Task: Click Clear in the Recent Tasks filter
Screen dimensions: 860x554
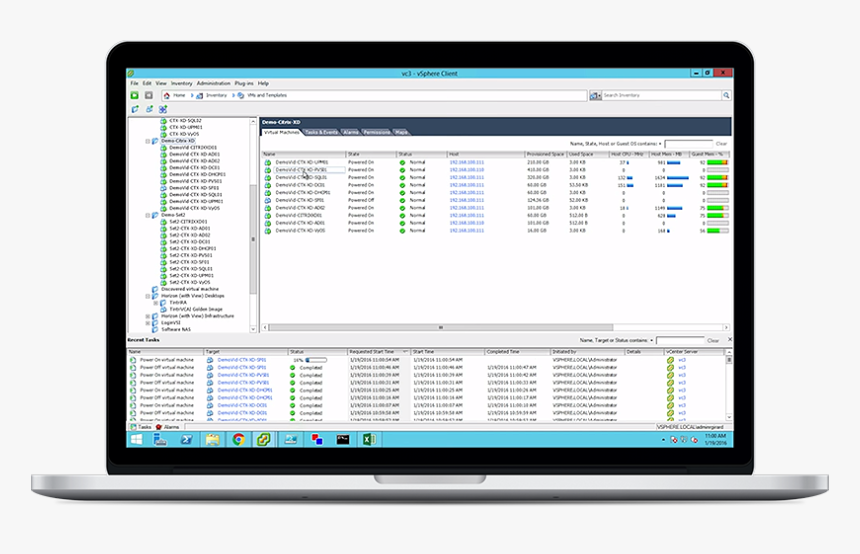Action: tap(713, 341)
